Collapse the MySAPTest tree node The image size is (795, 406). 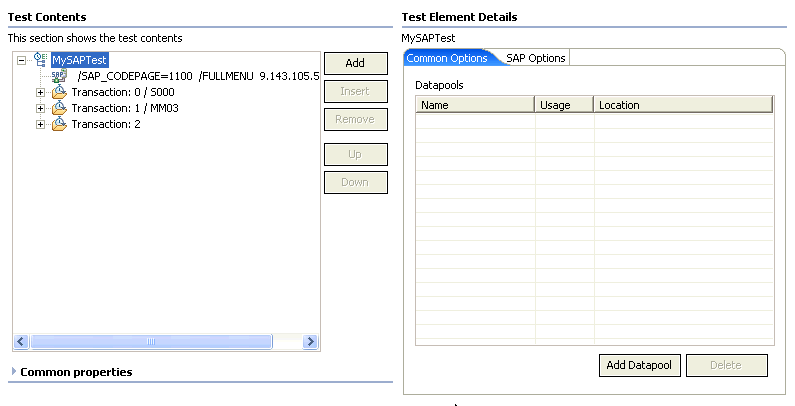pos(21,60)
